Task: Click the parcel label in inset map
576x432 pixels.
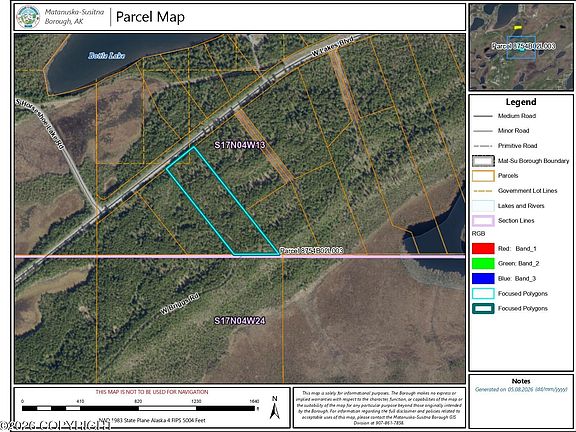Action: pos(523,46)
